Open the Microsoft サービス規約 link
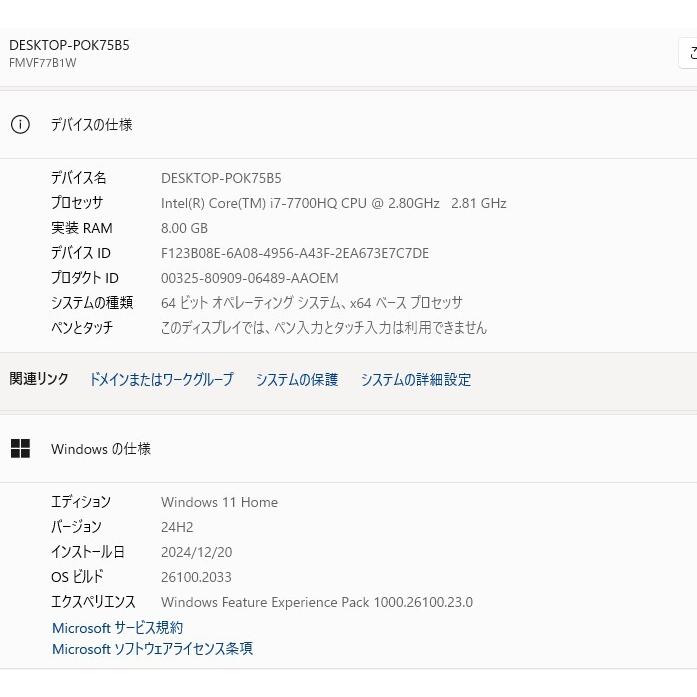Viewport: 697px width, 697px height. [117, 628]
